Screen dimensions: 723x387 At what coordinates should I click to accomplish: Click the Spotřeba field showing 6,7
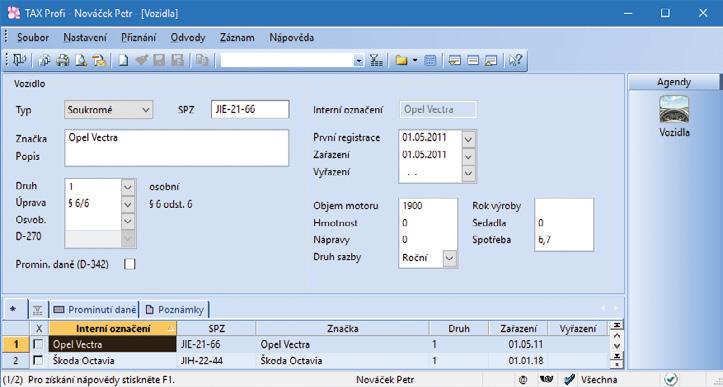tap(564, 241)
